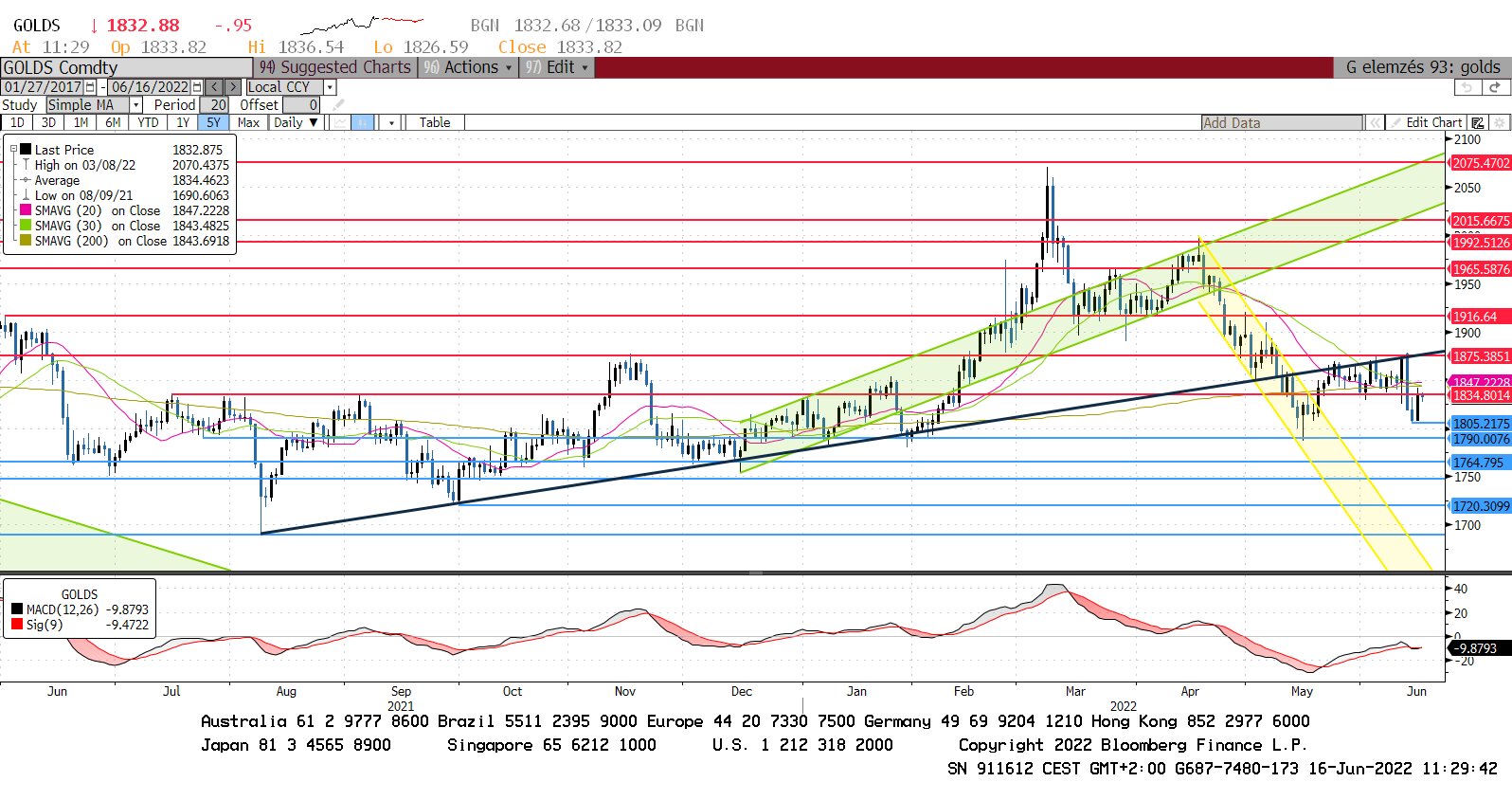The height and width of the screenshot is (800, 1512).
Task: Shift date range backward with left arrow
Action: pyautogui.click(x=214, y=86)
